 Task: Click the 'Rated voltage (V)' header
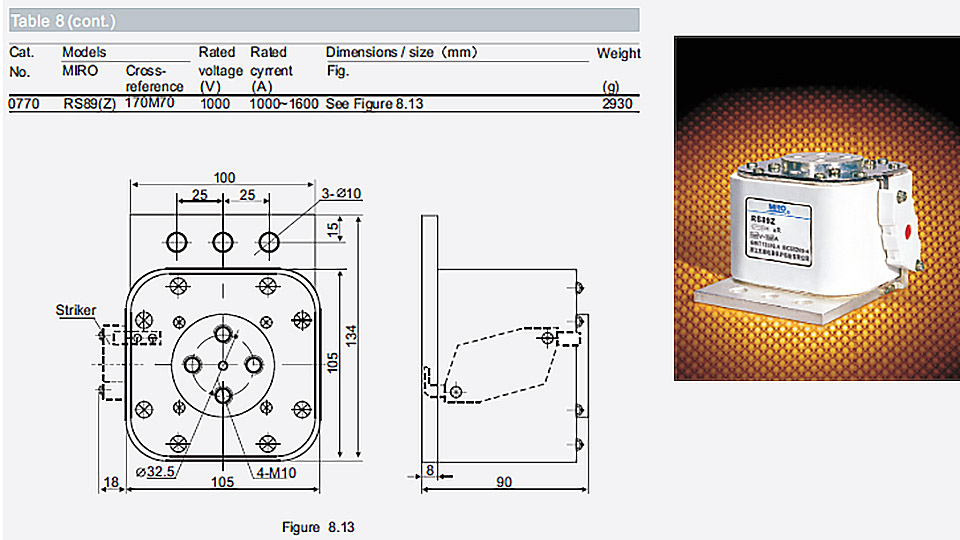(x=220, y=69)
